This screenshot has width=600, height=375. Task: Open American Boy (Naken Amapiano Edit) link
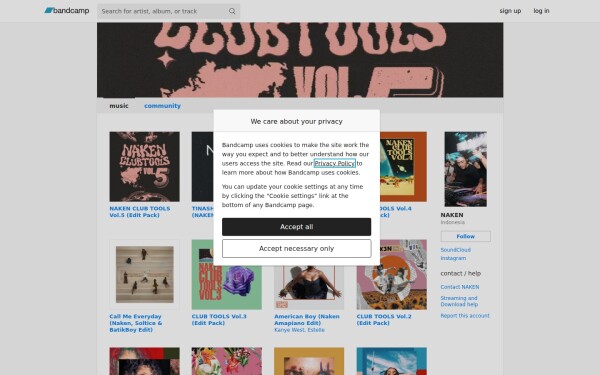click(x=307, y=320)
